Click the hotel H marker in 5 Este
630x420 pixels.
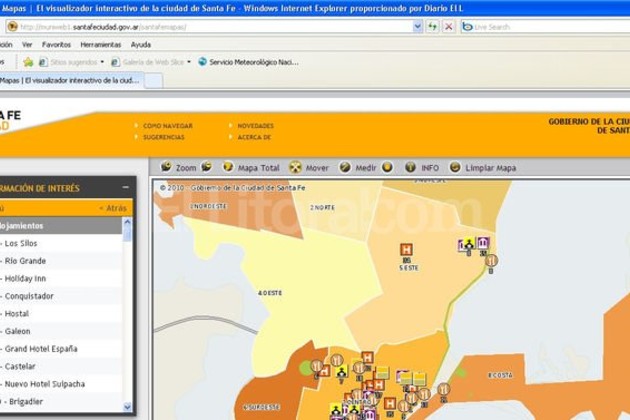pyautogui.click(x=406, y=249)
